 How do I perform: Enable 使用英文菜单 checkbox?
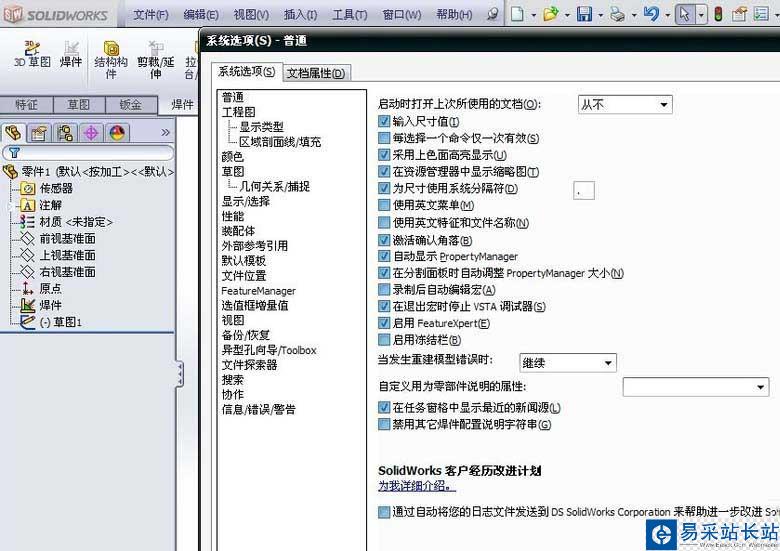tap(384, 205)
